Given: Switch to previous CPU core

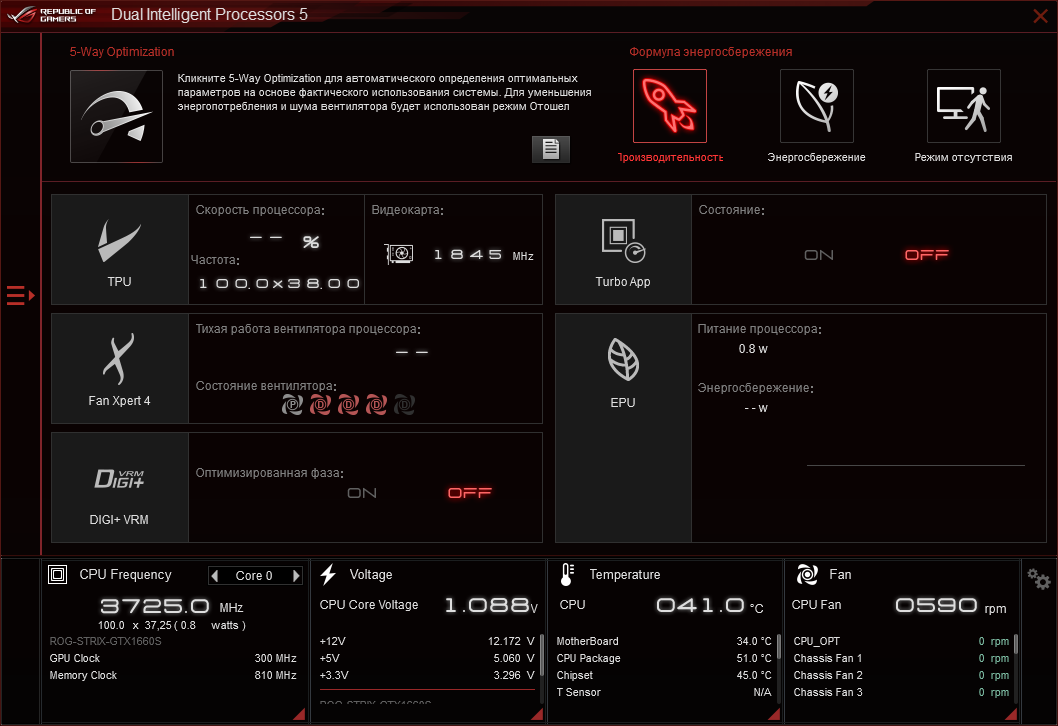Looking at the screenshot, I should [215, 576].
